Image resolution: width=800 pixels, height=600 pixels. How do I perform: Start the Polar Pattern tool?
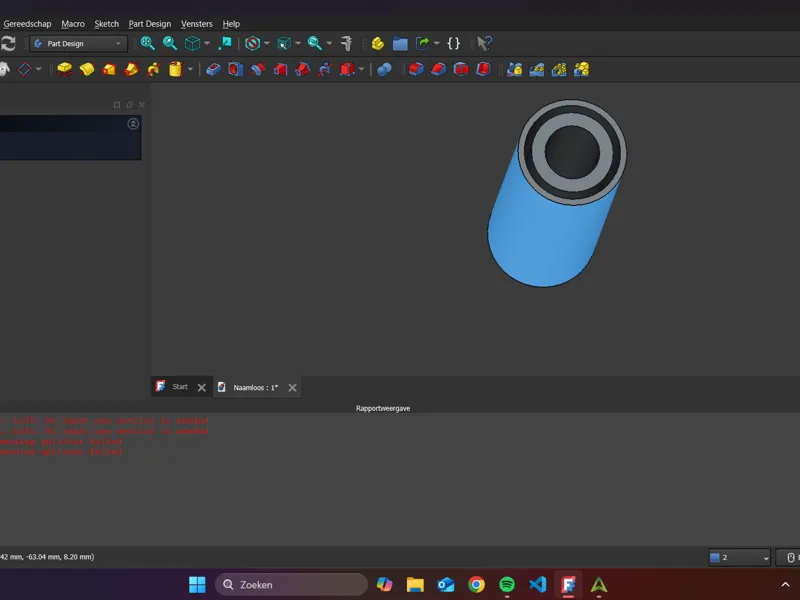point(559,69)
